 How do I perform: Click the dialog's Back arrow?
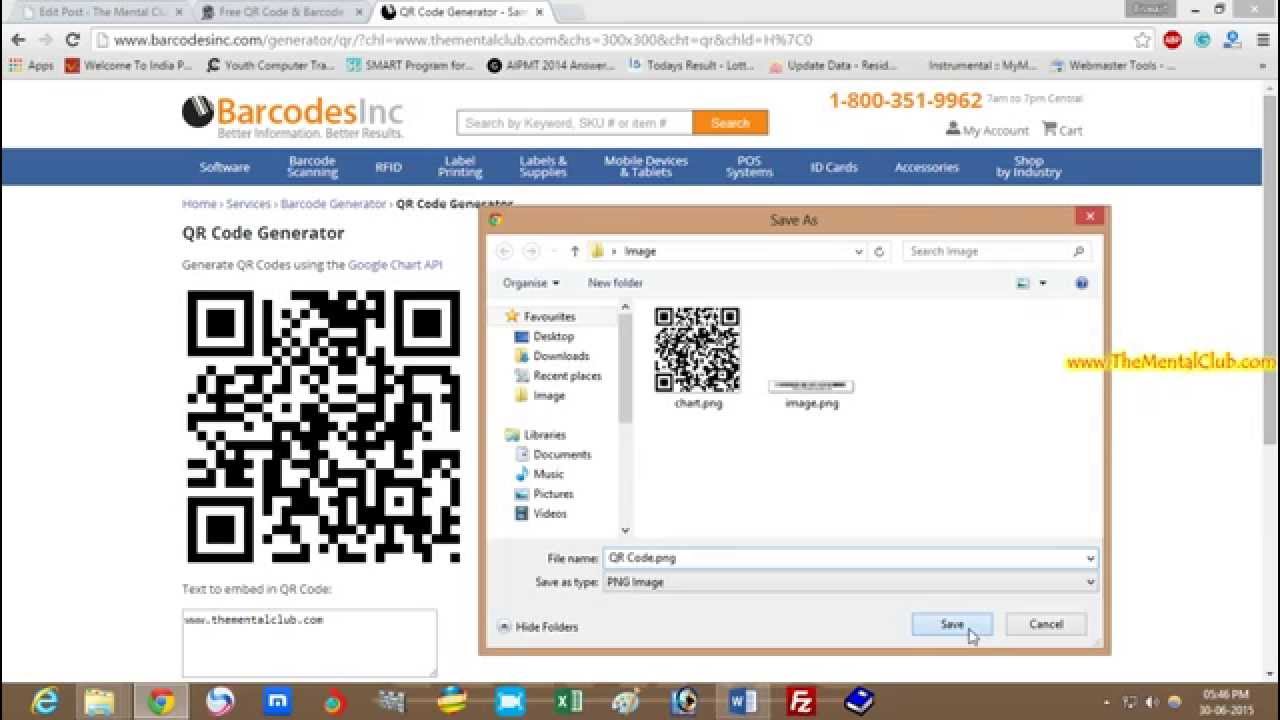click(x=504, y=251)
